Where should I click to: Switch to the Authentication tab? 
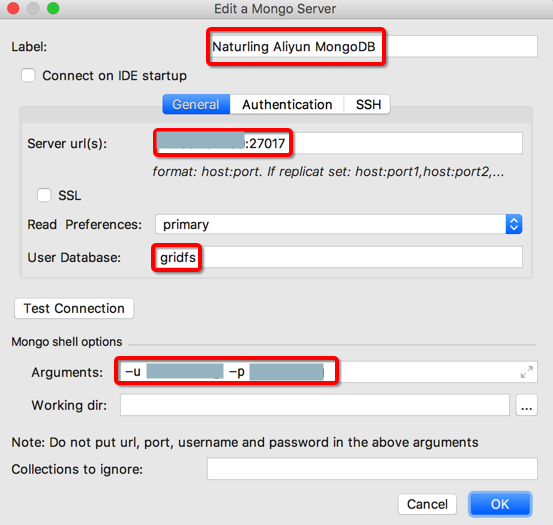[x=287, y=104]
